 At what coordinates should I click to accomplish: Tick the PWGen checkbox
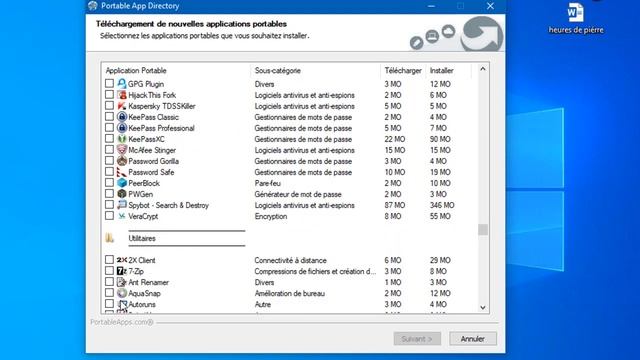click(109, 193)
